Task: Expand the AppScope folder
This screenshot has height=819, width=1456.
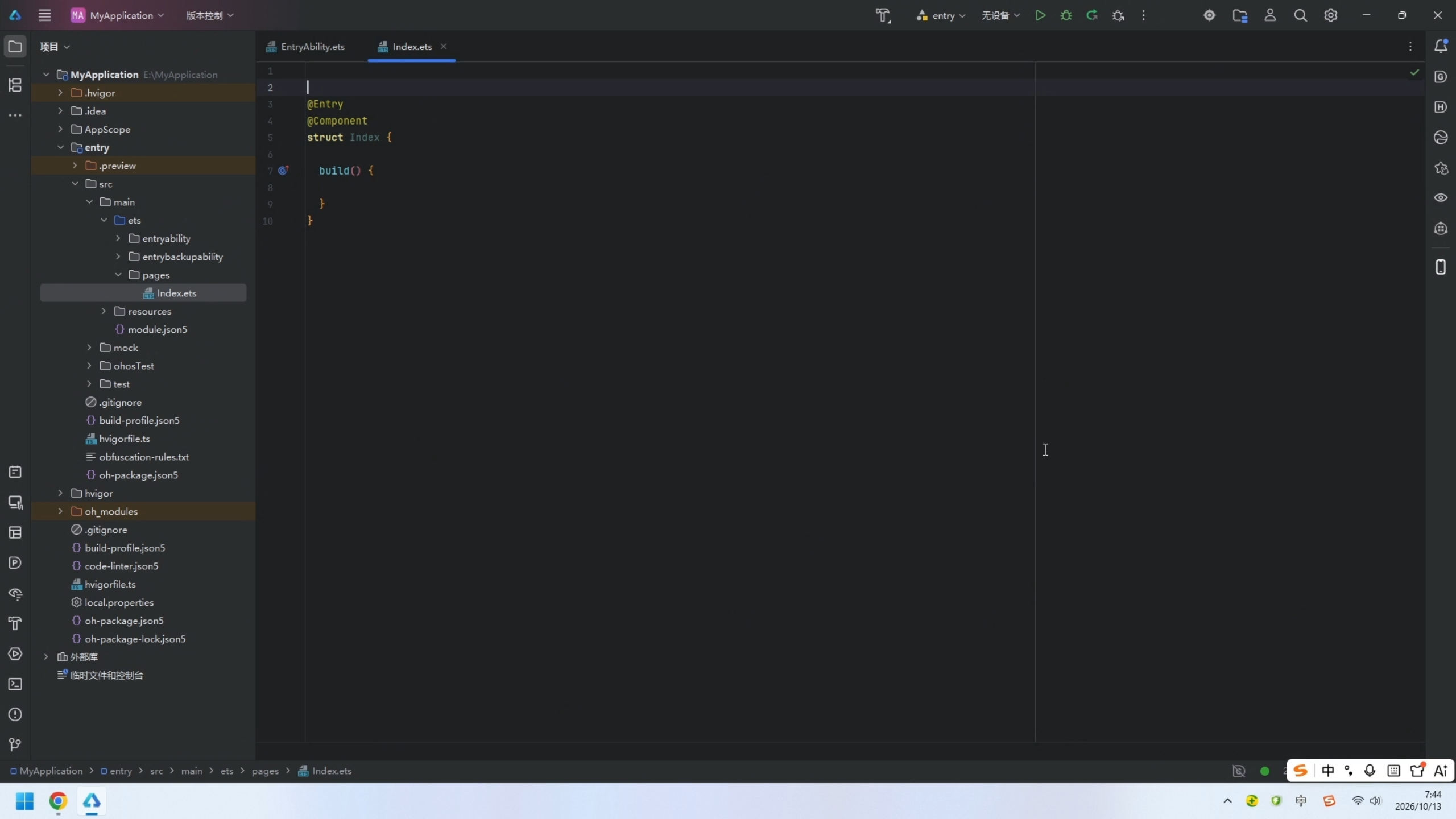Action: [x=60, y=129]
